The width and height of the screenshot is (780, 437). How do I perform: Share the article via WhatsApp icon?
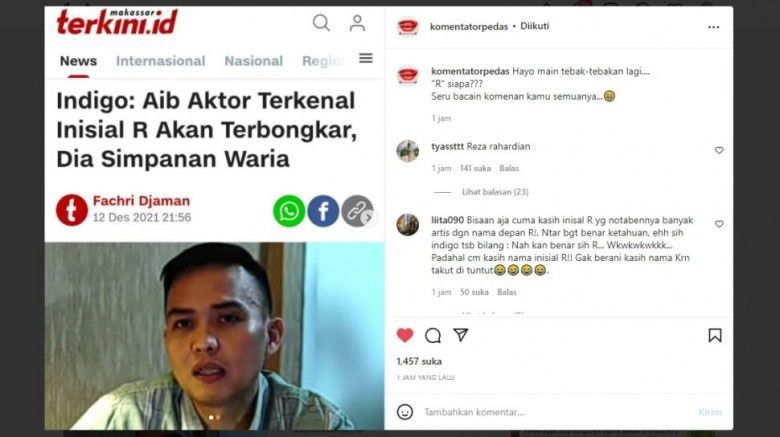(289, 211)
